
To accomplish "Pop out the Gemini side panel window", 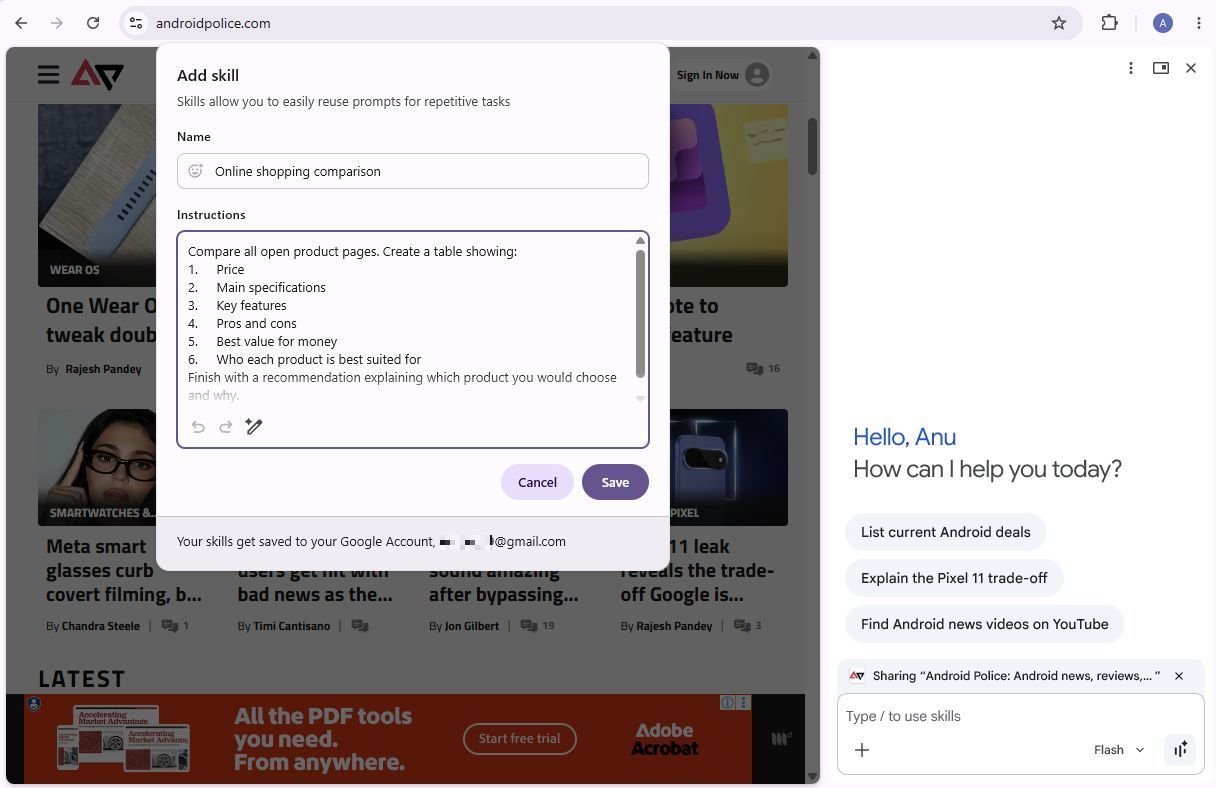I will [1161, 68].
